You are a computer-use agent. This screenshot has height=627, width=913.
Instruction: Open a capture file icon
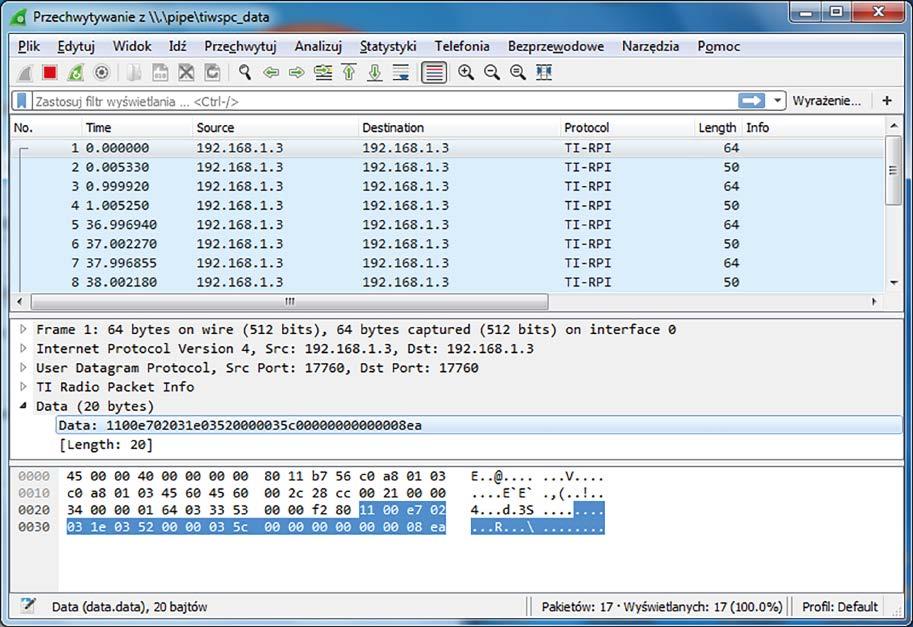point(134,73)
